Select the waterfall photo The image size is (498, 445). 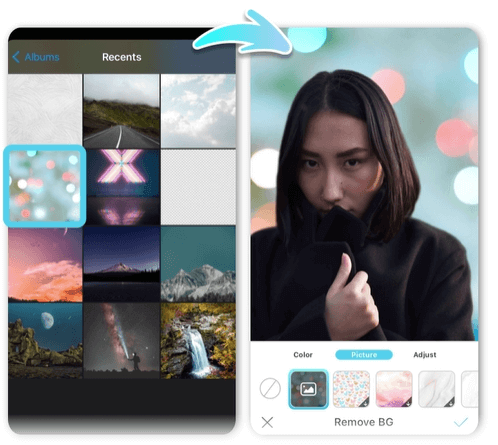pos(198,341)
